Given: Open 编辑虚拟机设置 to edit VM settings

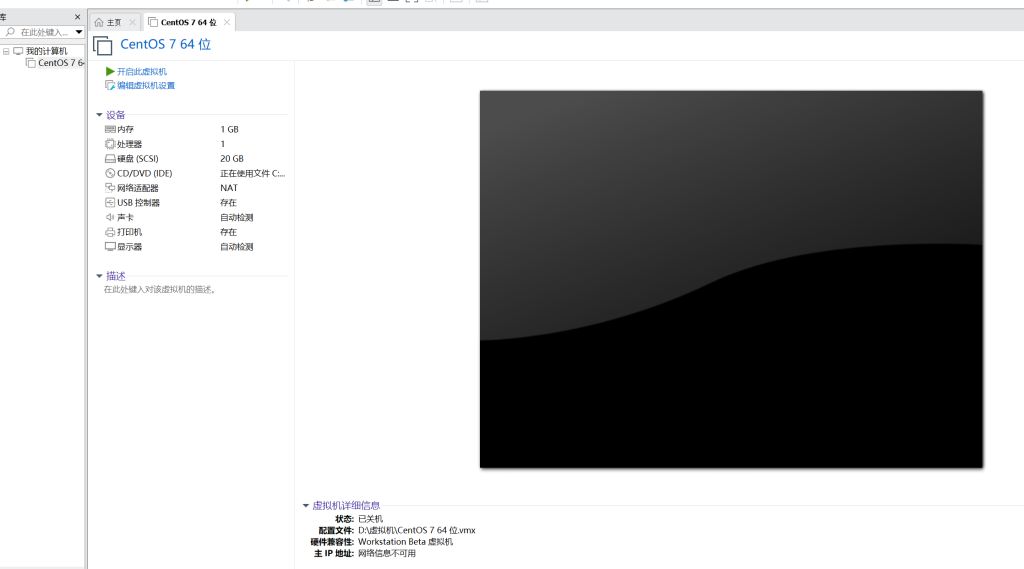Looking at the screenshot, I should 145,86.
